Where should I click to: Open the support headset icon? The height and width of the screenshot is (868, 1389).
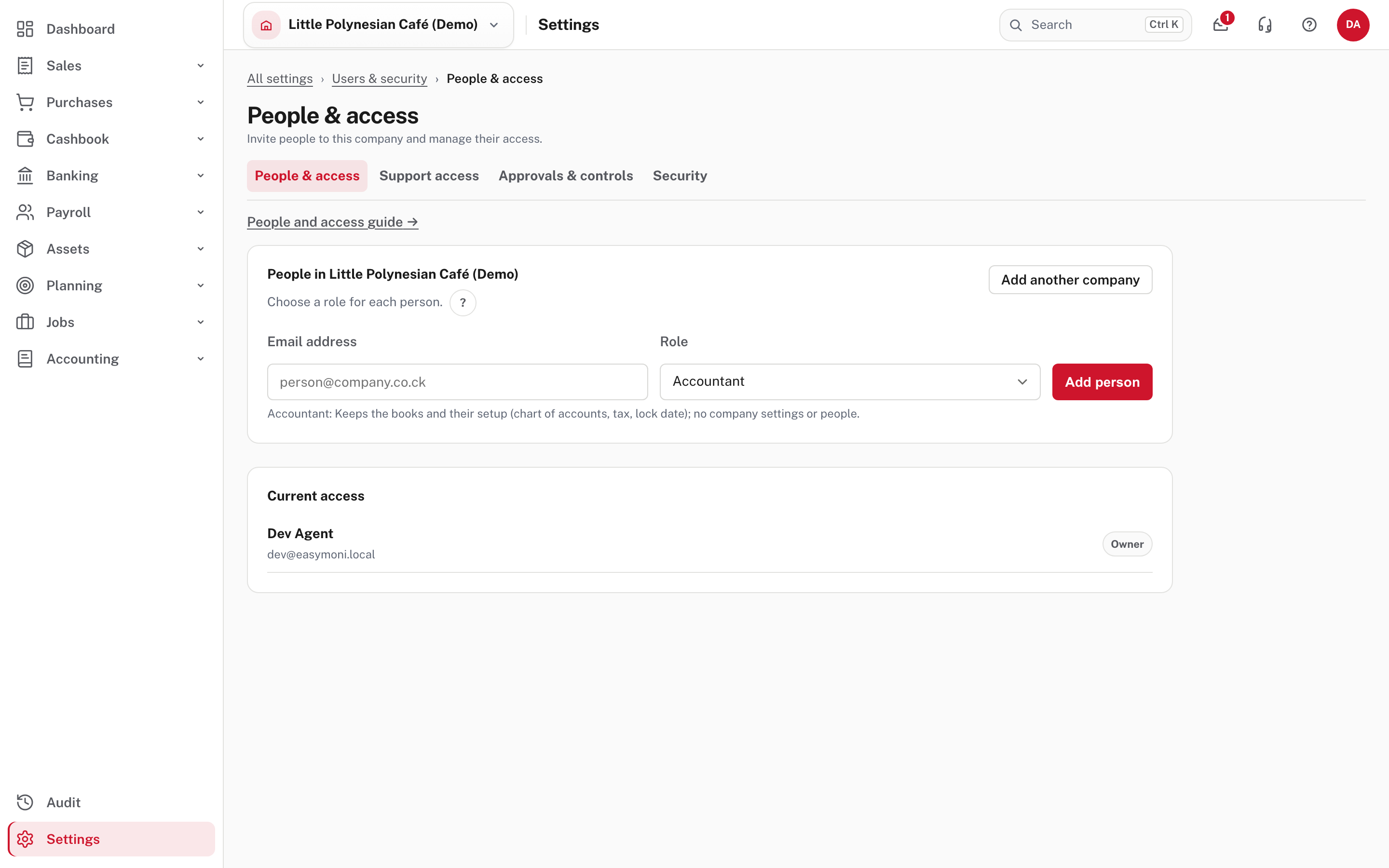[x=1265, y=25]
